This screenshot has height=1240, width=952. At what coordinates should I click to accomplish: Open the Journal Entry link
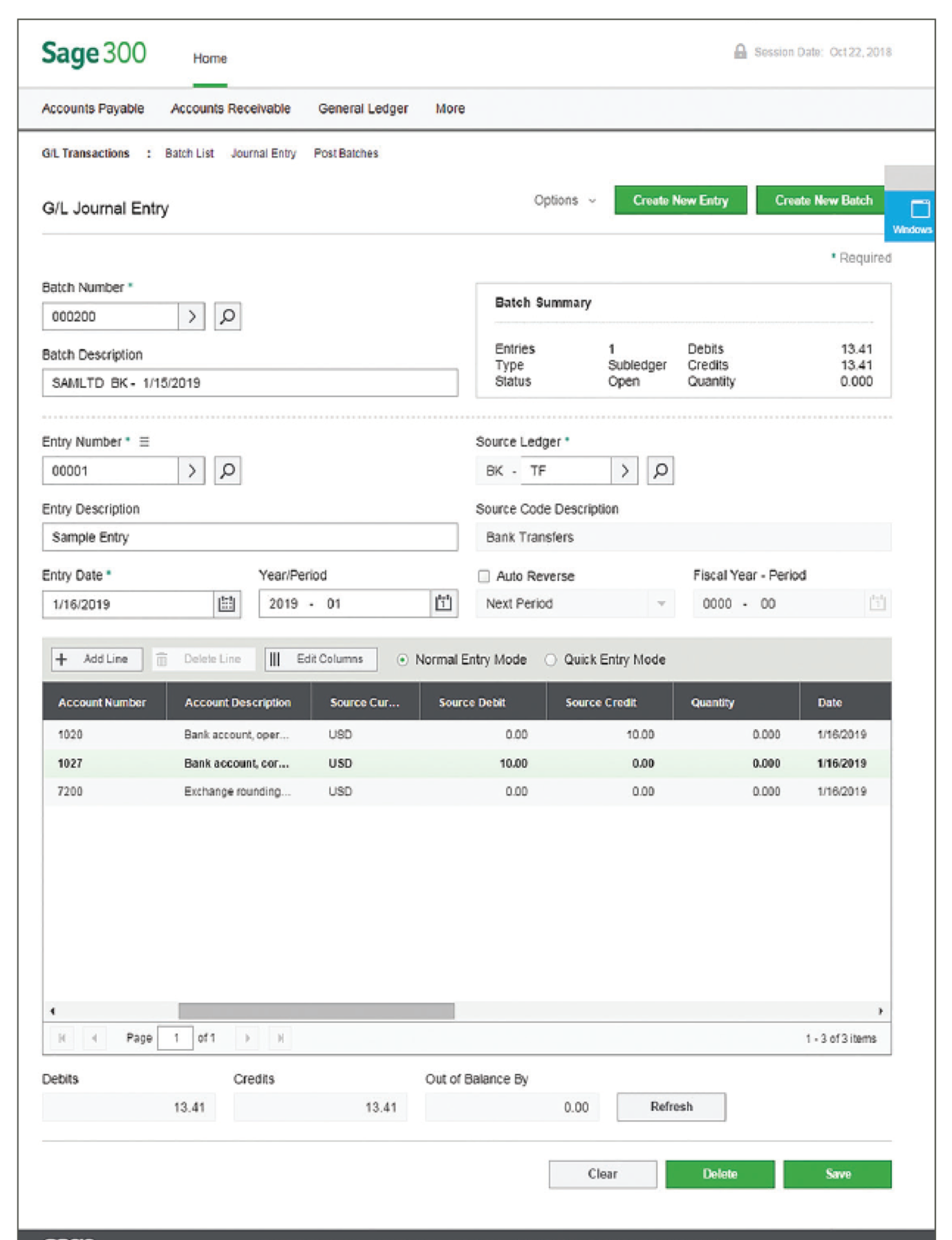(x=263, y=154)
